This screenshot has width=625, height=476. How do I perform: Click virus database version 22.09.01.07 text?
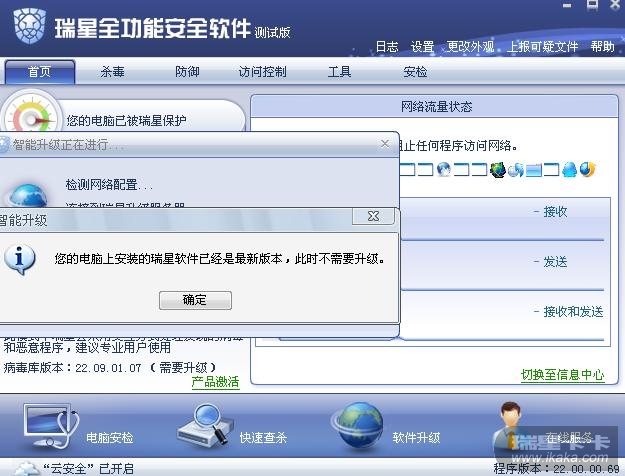pyautogui.click(x=108, y=368)
